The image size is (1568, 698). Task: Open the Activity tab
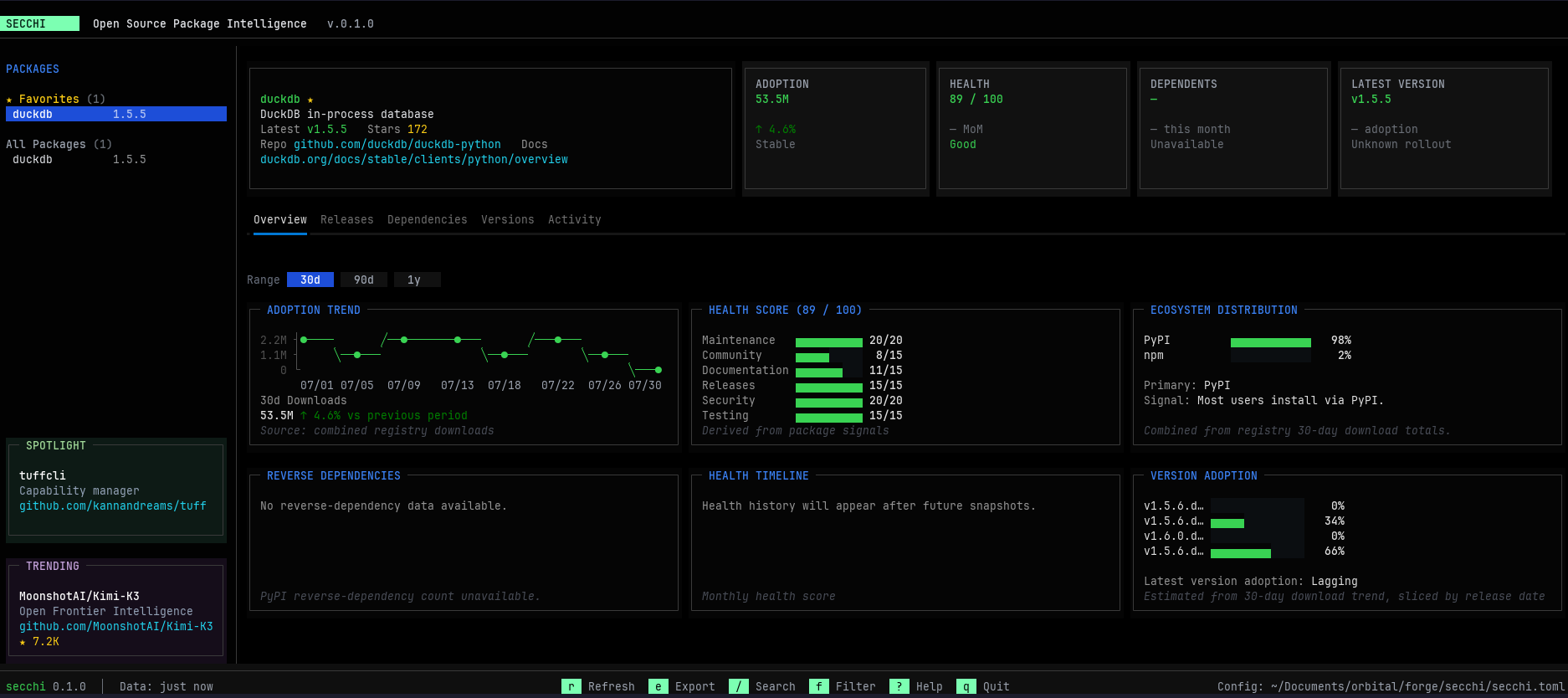575,219
